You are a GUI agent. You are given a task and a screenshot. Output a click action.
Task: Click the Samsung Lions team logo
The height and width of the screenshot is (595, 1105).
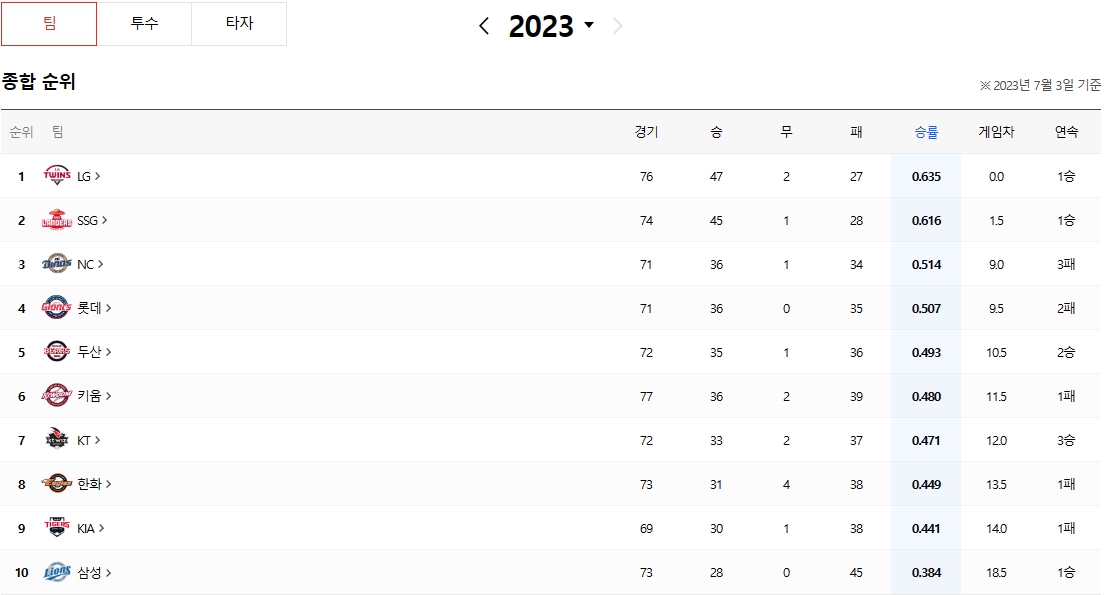[x=56, y=572]
